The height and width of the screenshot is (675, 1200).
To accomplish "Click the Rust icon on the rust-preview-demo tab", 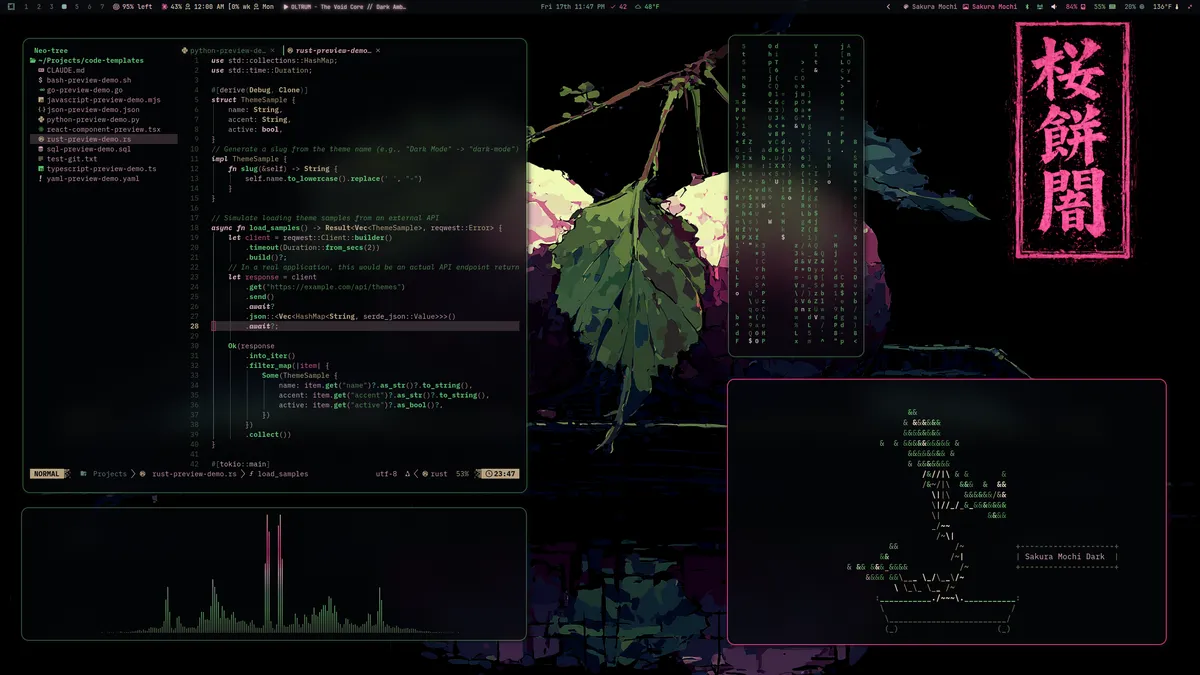I will click(290, 50).
